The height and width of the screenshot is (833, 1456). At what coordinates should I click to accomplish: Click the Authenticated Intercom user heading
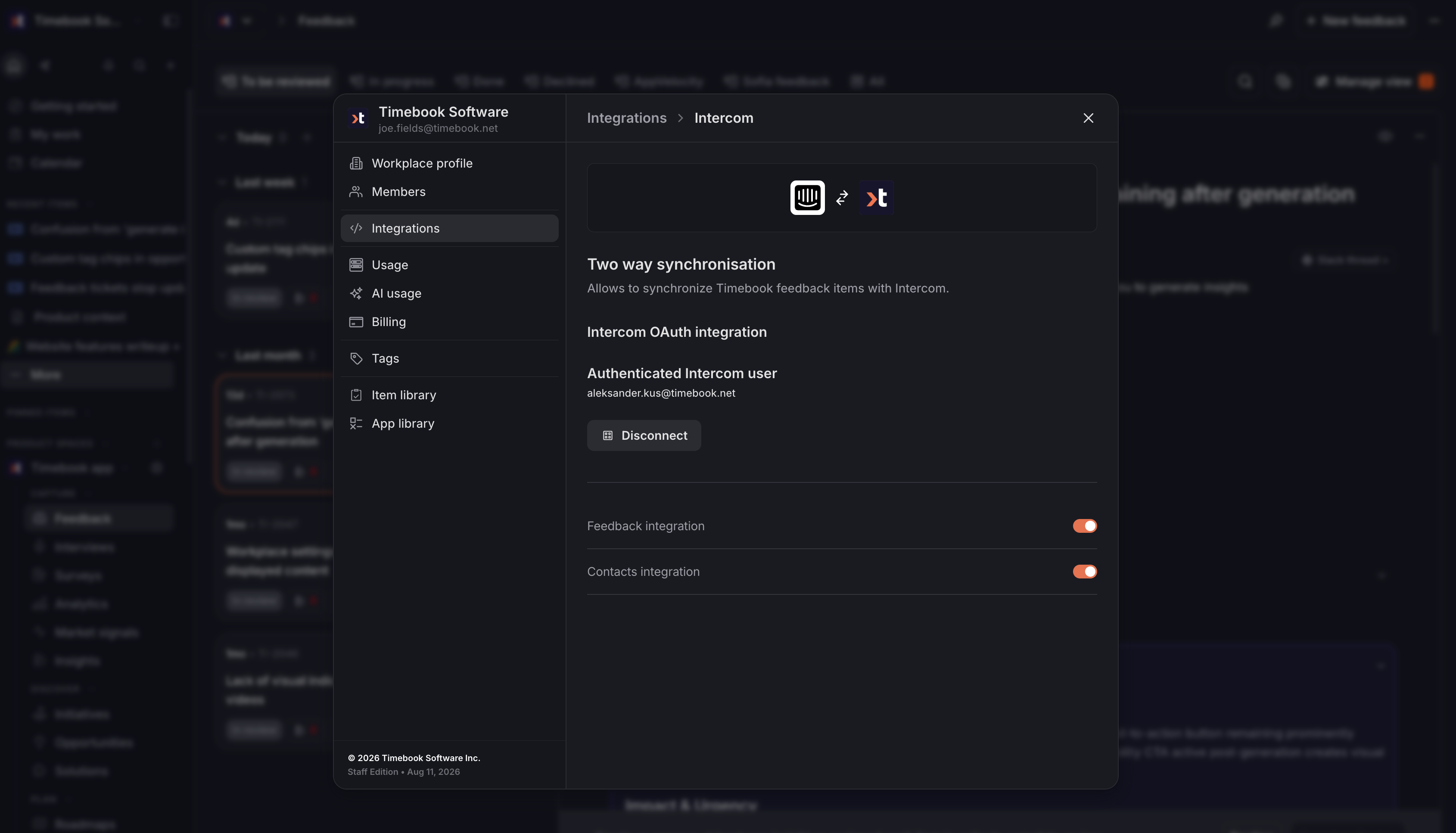[x=682, y=373]
